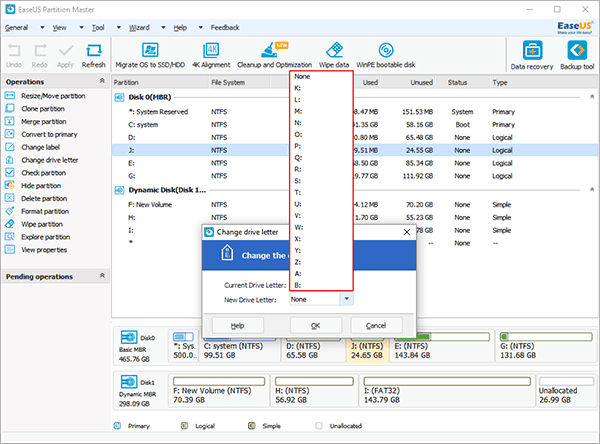The width and height of the screenshot is (600, 444).
Task: Click Help in Change drive letter dialog
Action: (238, 325)
